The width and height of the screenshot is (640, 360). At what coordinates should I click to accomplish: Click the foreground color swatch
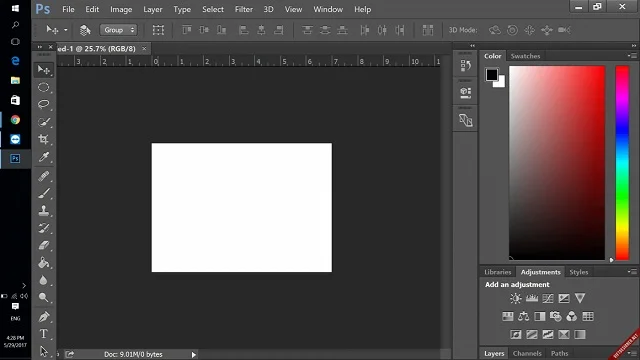491,75
